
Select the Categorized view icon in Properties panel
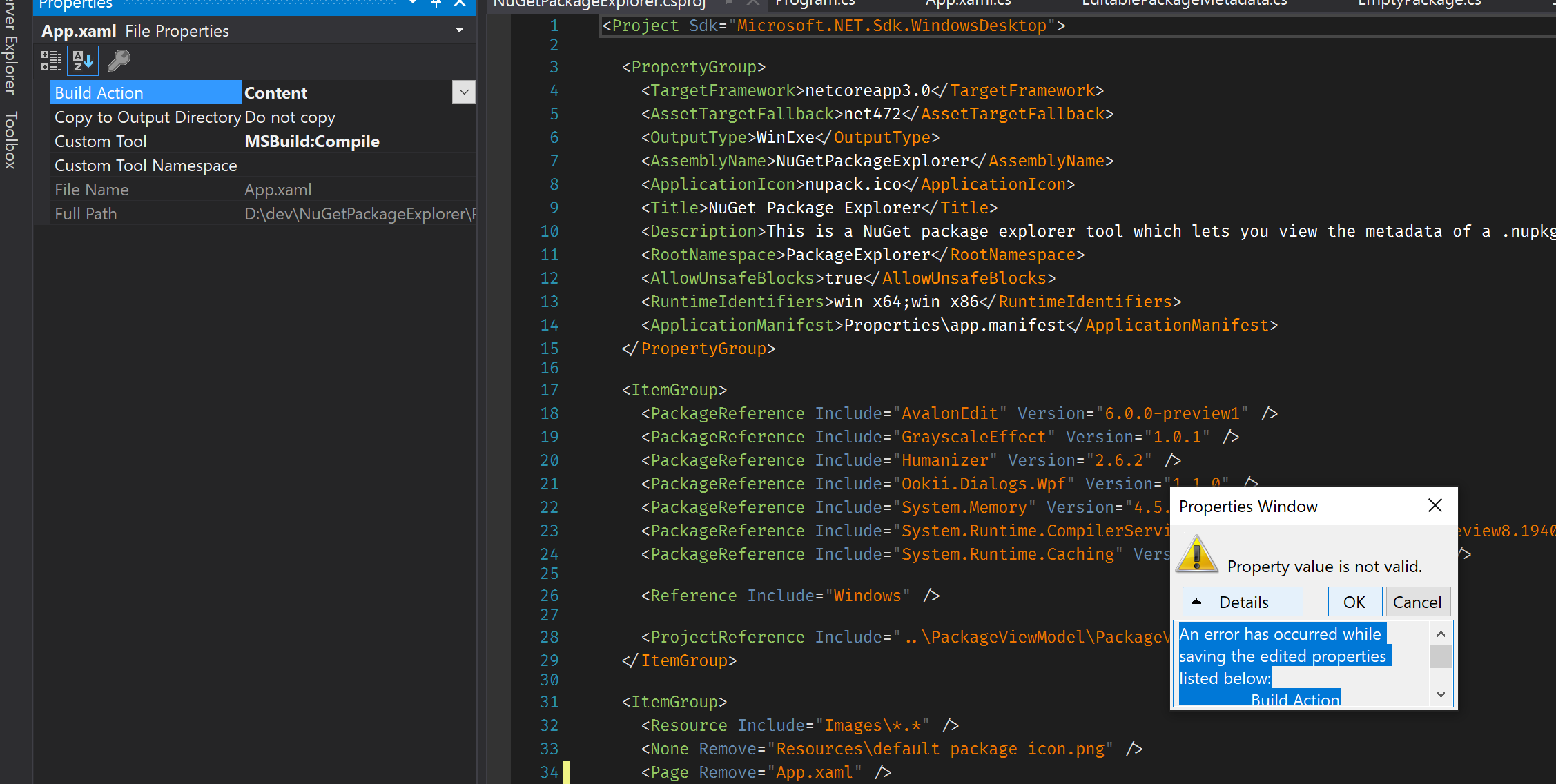(51, 61)
